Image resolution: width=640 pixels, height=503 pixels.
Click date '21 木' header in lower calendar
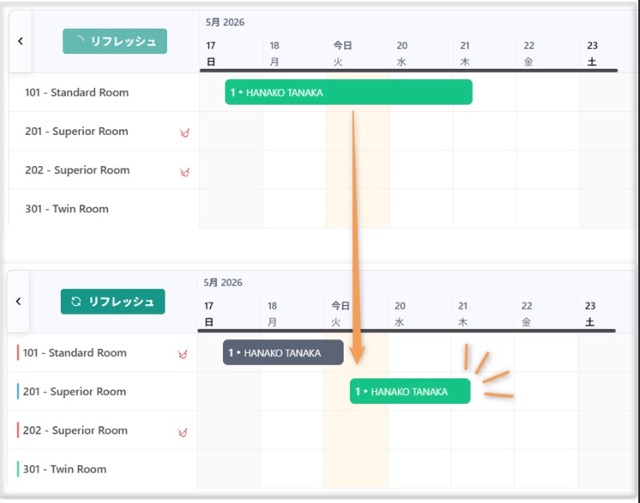[463, 314]
